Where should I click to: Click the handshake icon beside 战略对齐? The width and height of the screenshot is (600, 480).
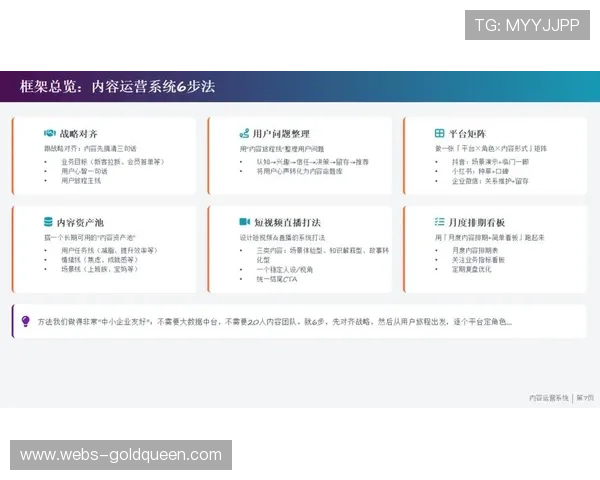point(50,133)
